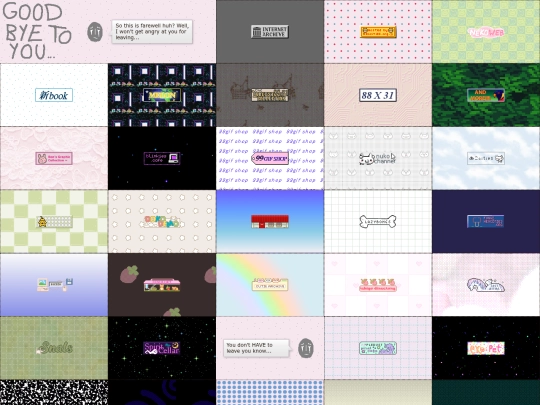
Task: Open the badge with four strawberry characters on hearts tile
Action: click(378, 285)
